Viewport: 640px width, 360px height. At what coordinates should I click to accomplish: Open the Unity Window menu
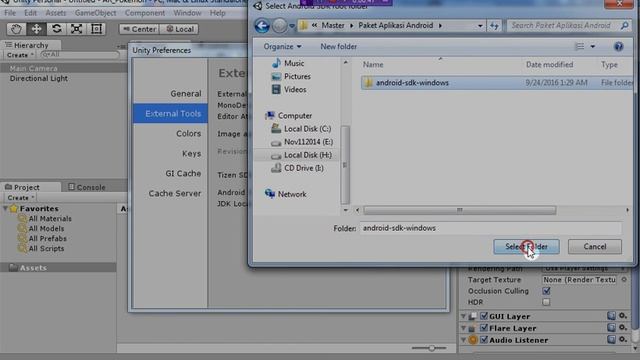point(187,13)
